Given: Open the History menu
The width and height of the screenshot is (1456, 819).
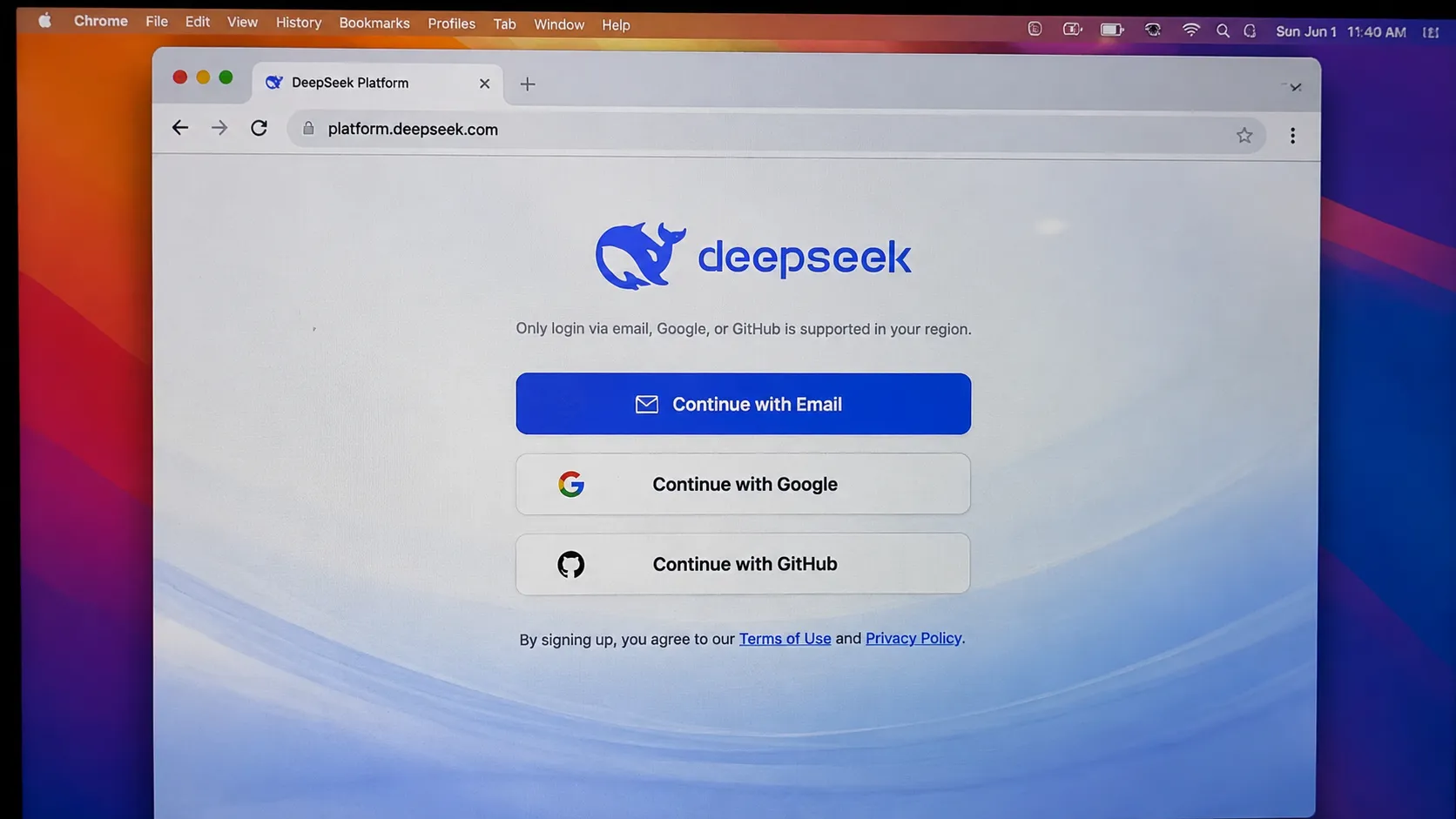Looking at the screenshot, I should (x=299, y=23).
